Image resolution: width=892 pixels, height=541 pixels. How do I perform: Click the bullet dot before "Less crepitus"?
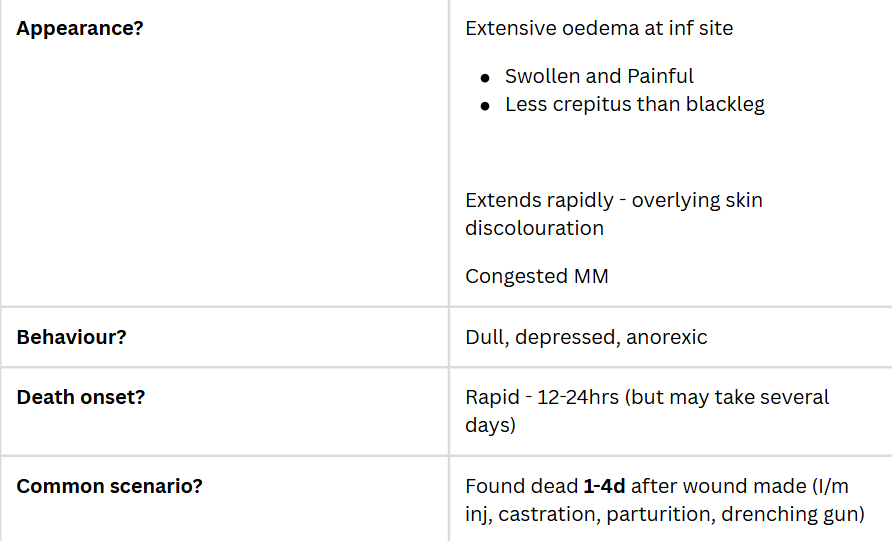click(x=485, y=105)
